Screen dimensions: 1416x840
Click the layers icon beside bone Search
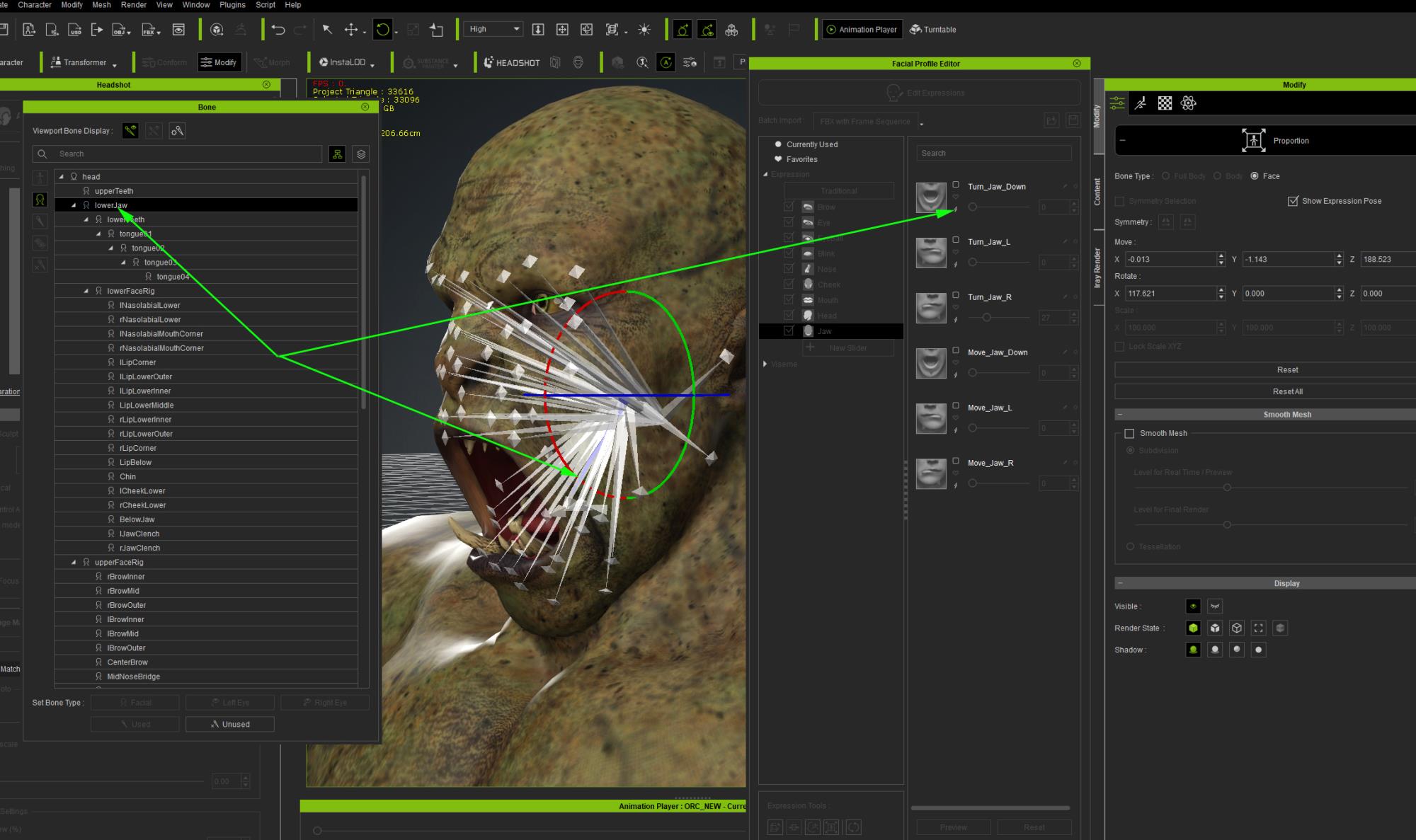point(361,154)
